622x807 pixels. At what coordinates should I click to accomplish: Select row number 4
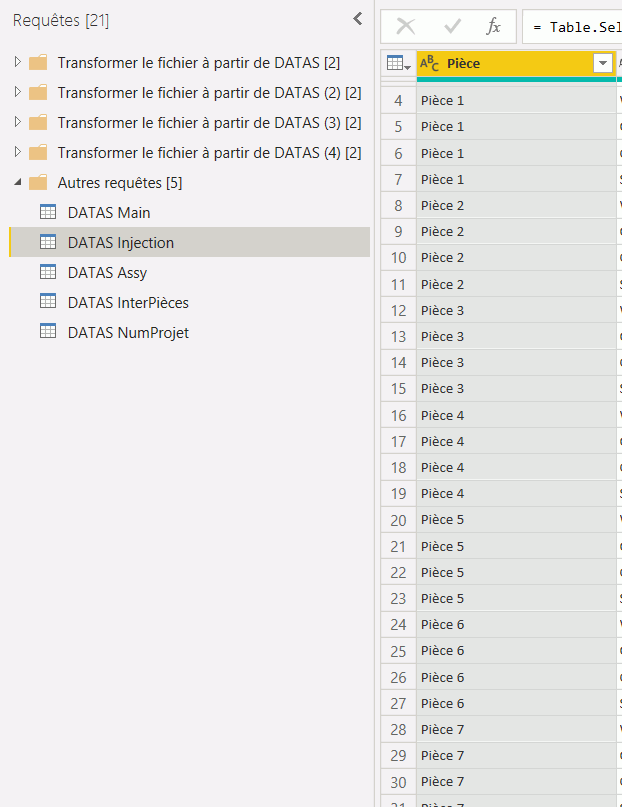click(398, 100)
